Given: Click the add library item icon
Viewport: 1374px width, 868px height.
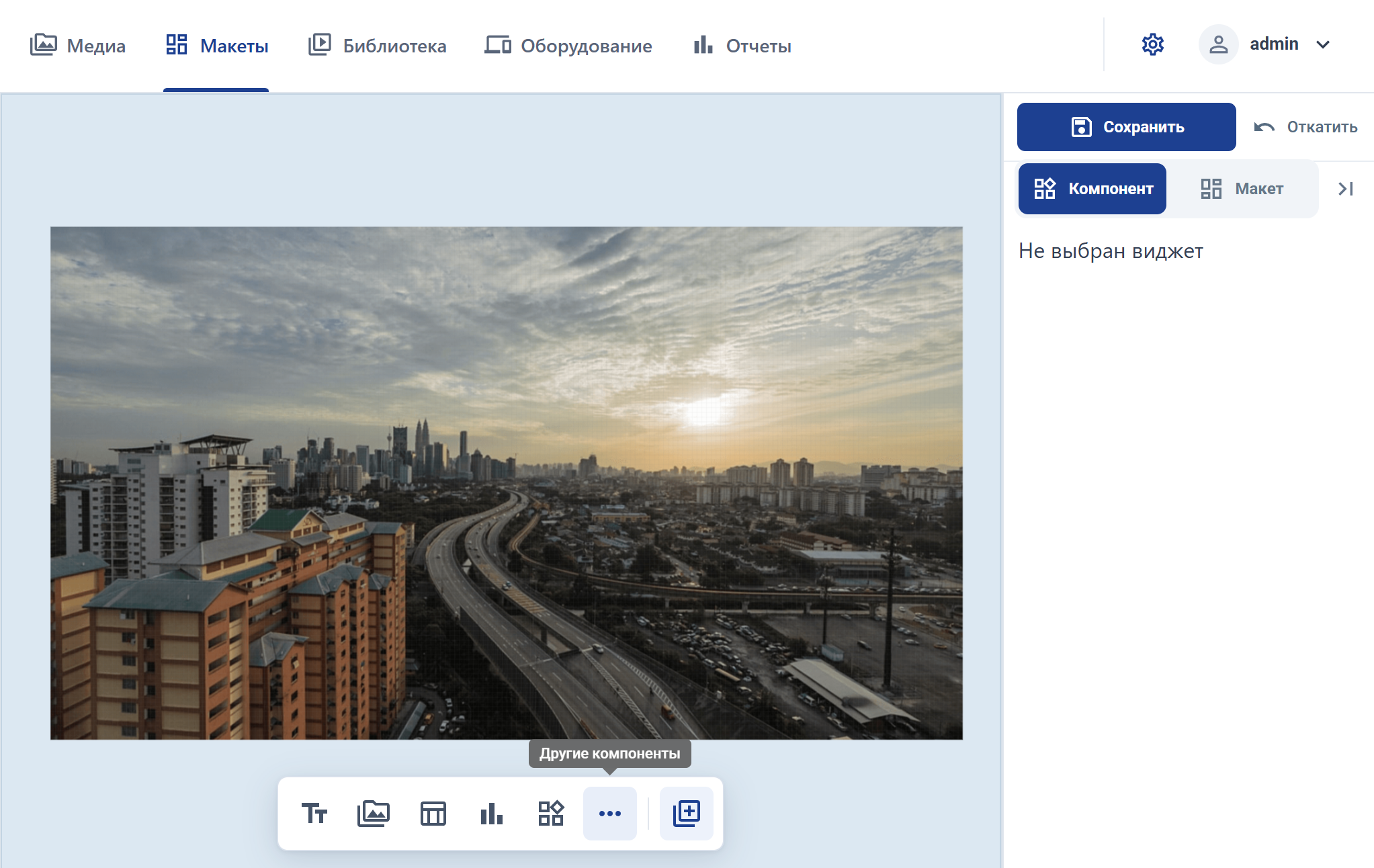Looking at the screenshot, I should [687, 814].
